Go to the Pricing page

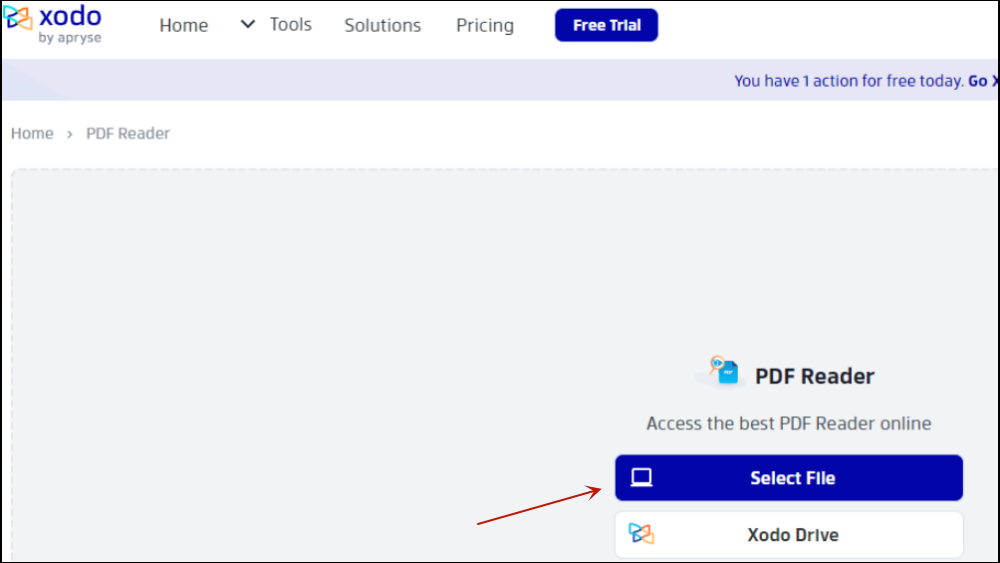click(485, 26)
